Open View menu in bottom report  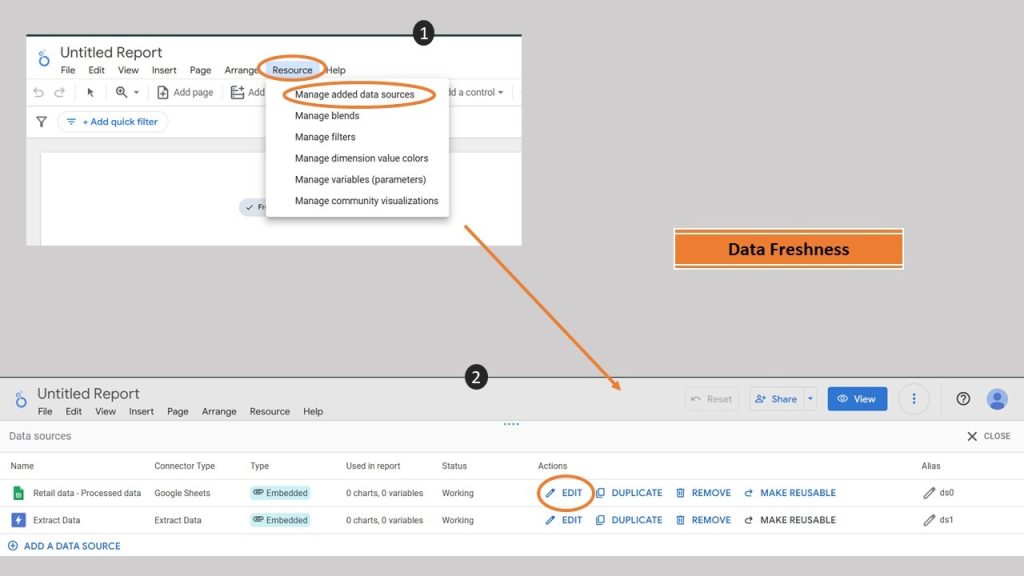pos(105,411)
